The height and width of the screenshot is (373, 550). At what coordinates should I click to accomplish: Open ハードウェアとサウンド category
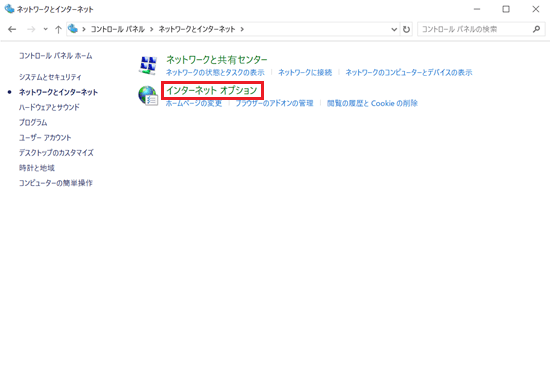(x=49, y=107)
